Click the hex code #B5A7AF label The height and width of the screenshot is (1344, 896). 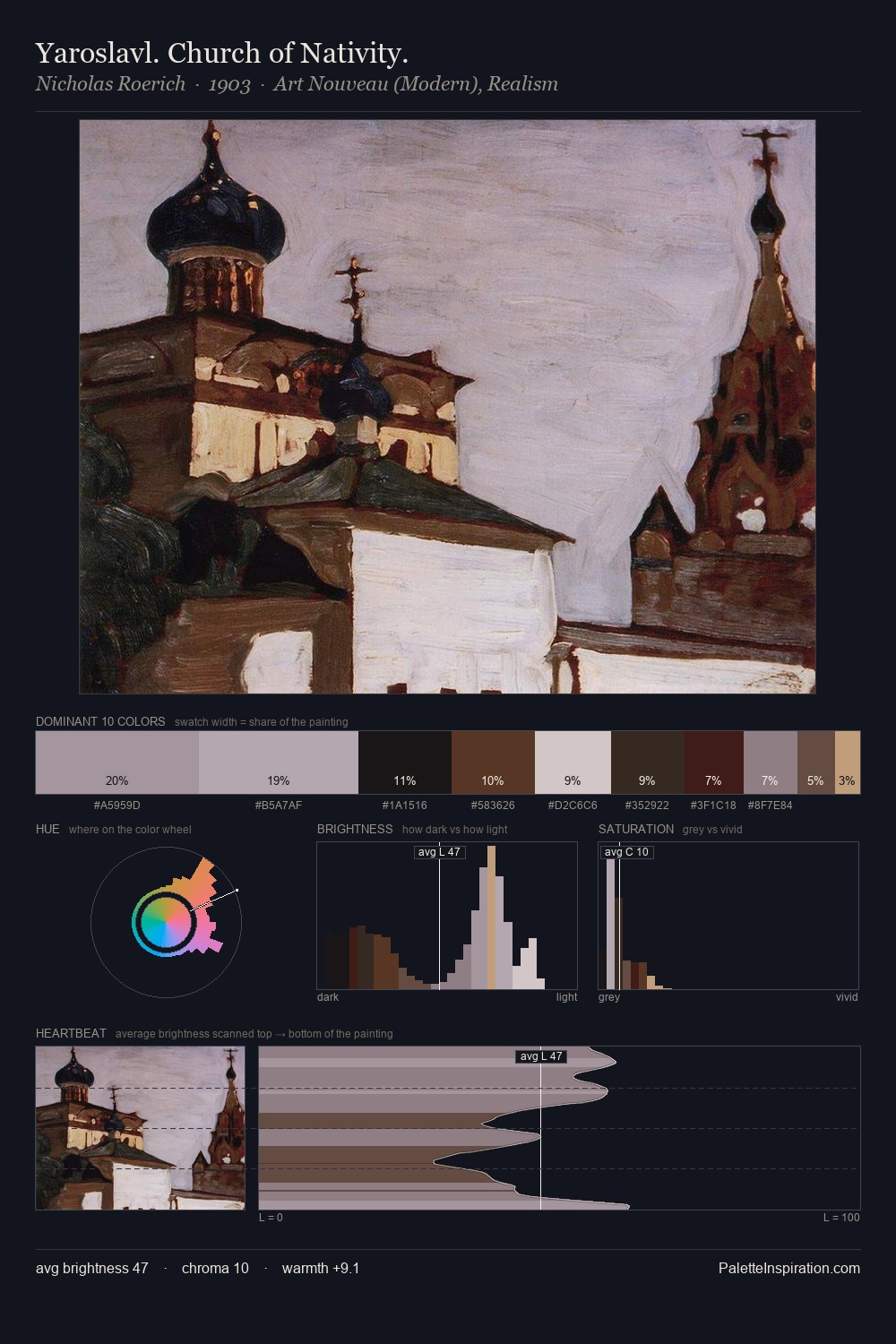(278, 805)
